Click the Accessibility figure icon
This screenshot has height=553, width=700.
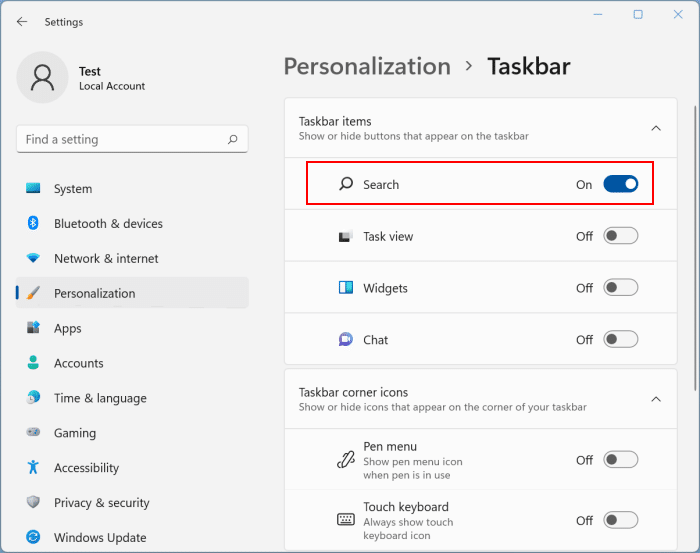(33, 467)
